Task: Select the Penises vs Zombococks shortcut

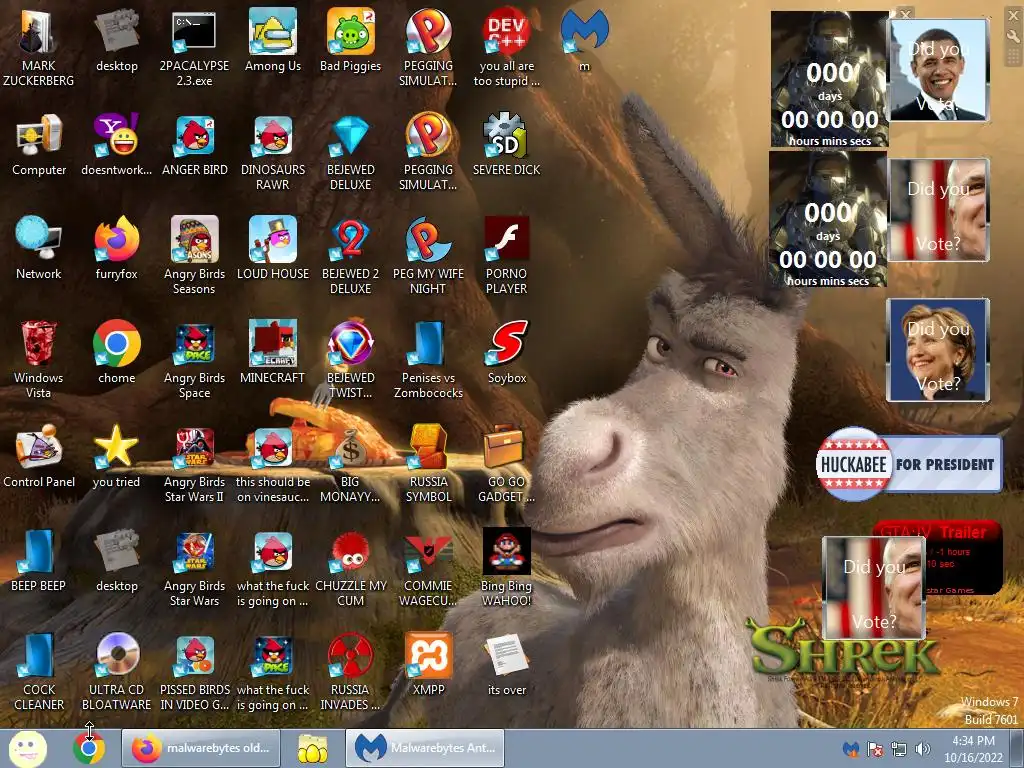Action: click(x=428, y=359)
